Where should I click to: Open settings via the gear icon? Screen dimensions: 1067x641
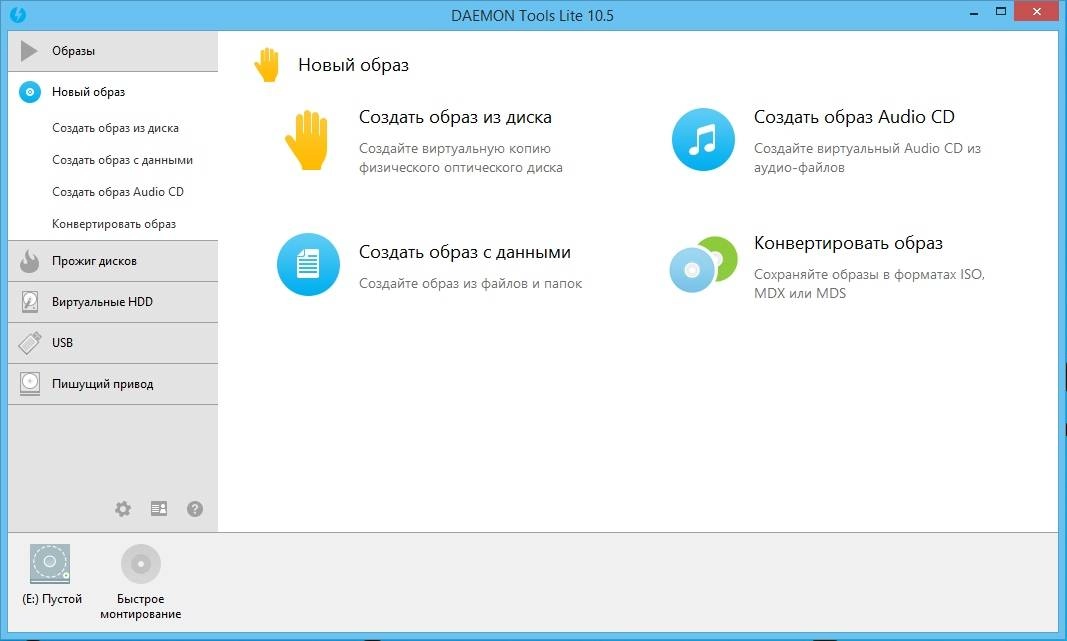pos(122,508)
